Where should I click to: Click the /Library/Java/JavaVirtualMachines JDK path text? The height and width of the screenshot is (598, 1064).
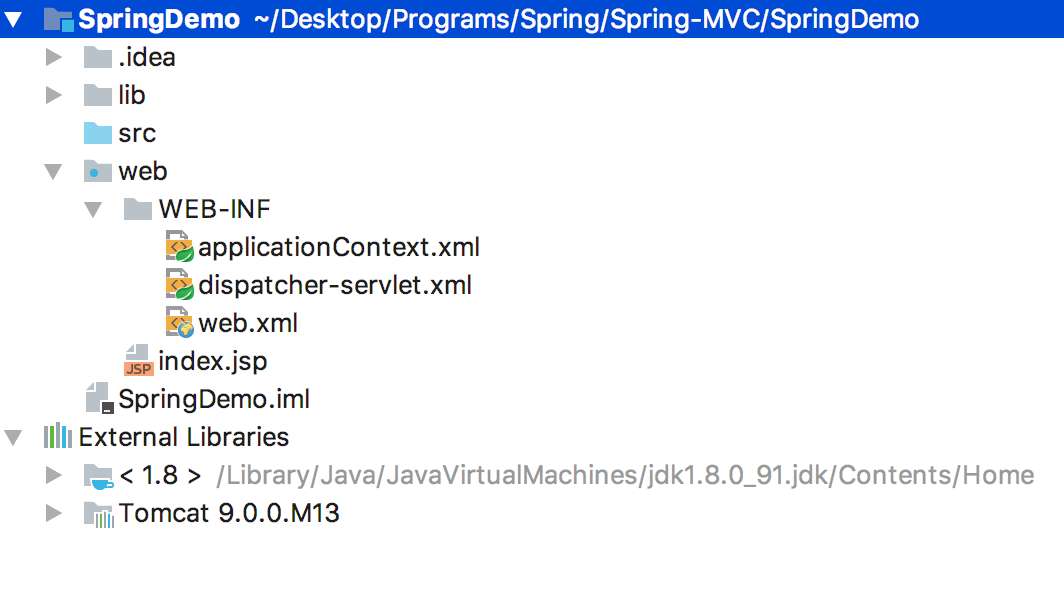(x=625, y=476)
